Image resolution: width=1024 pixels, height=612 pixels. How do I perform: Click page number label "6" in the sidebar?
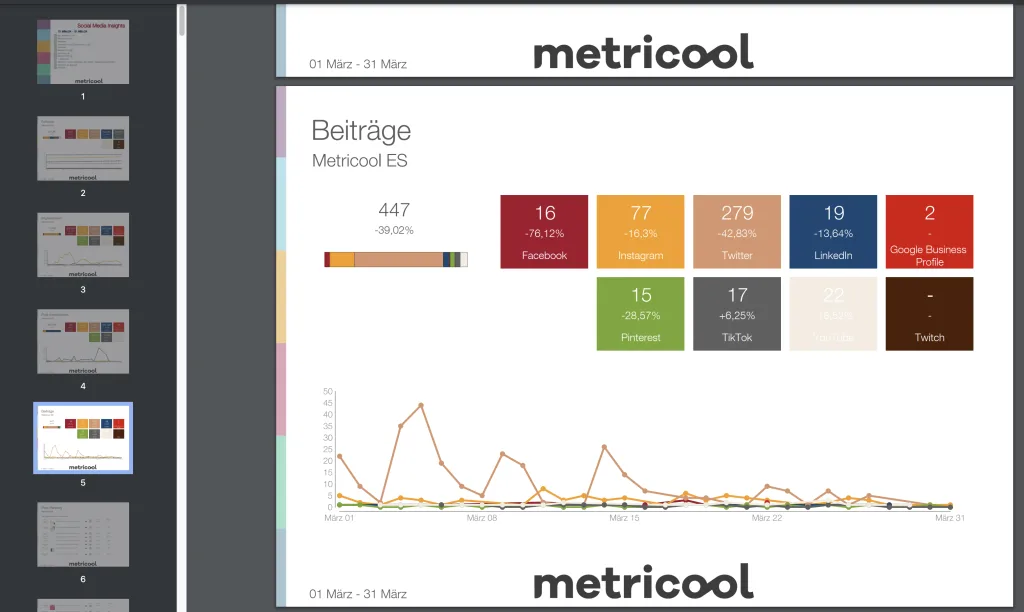pyautogui.click(x=83, y=579)
